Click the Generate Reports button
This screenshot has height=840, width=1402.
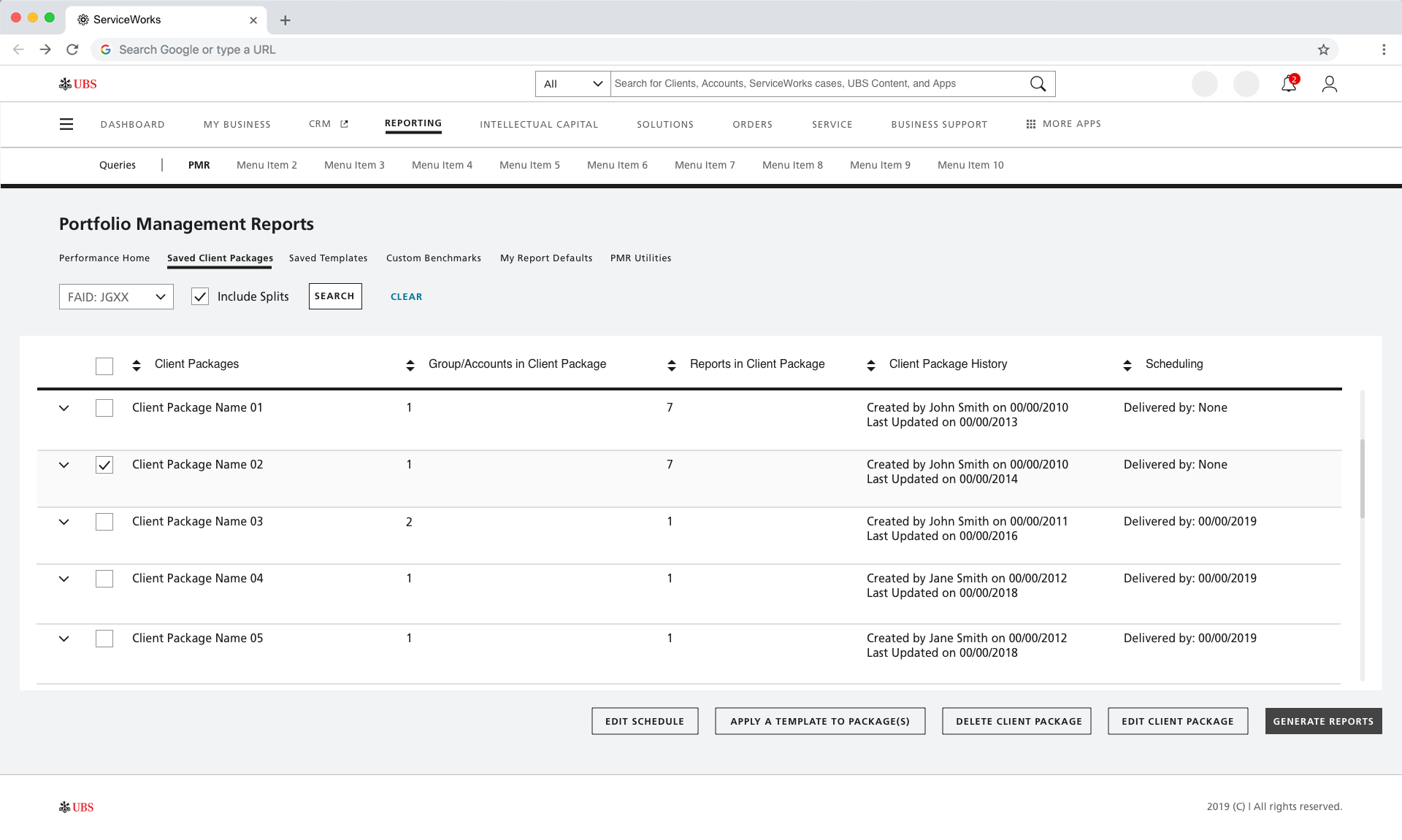tap(1323, 721)
